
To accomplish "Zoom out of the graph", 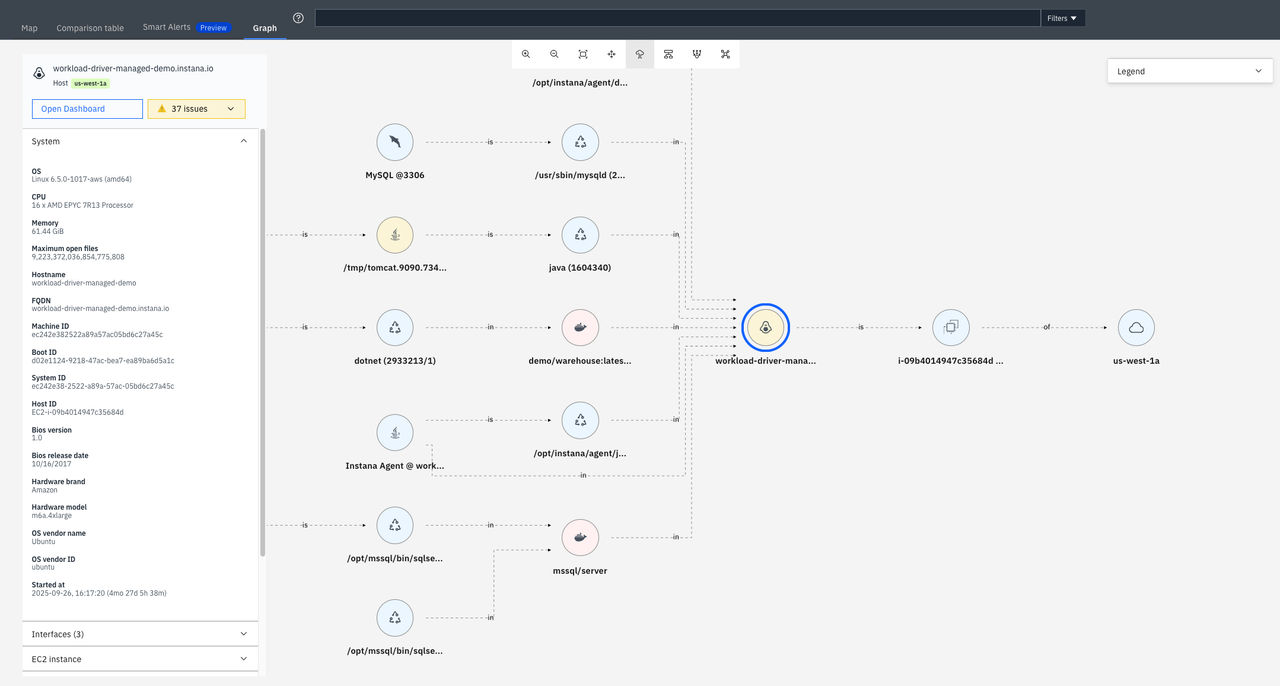I will pos(554,54).
